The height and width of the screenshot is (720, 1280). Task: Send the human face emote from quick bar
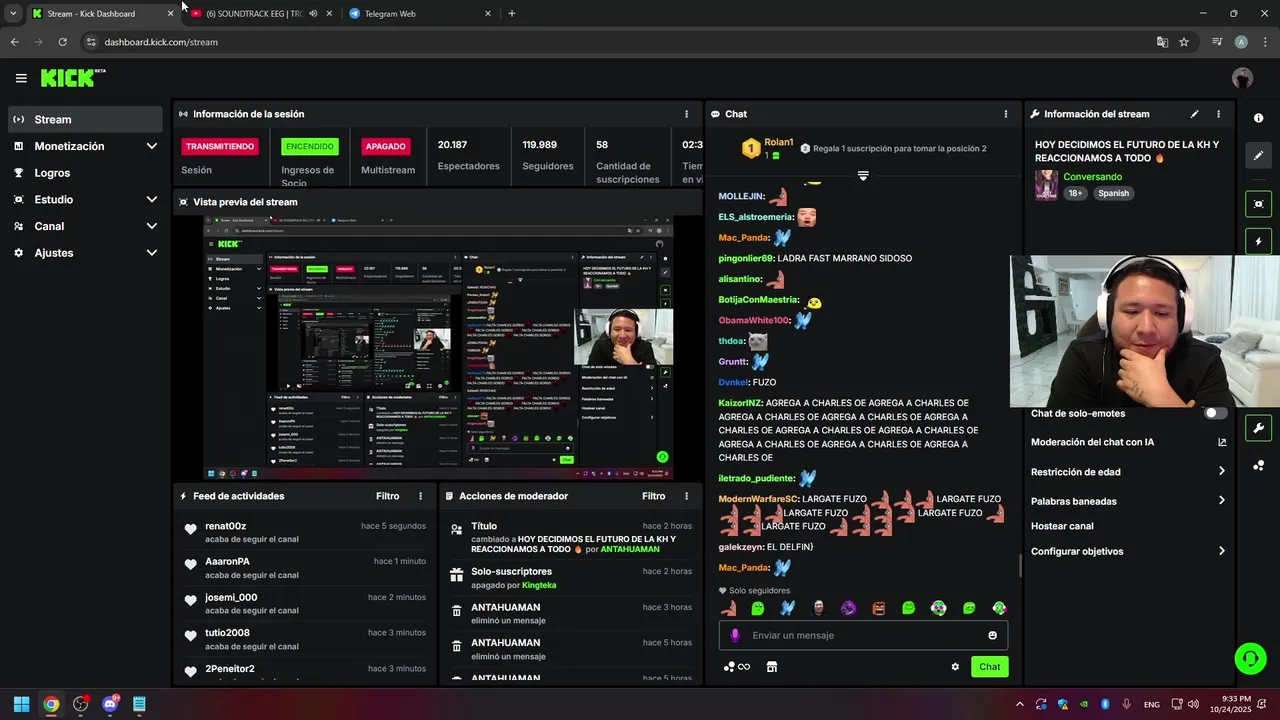818,608
